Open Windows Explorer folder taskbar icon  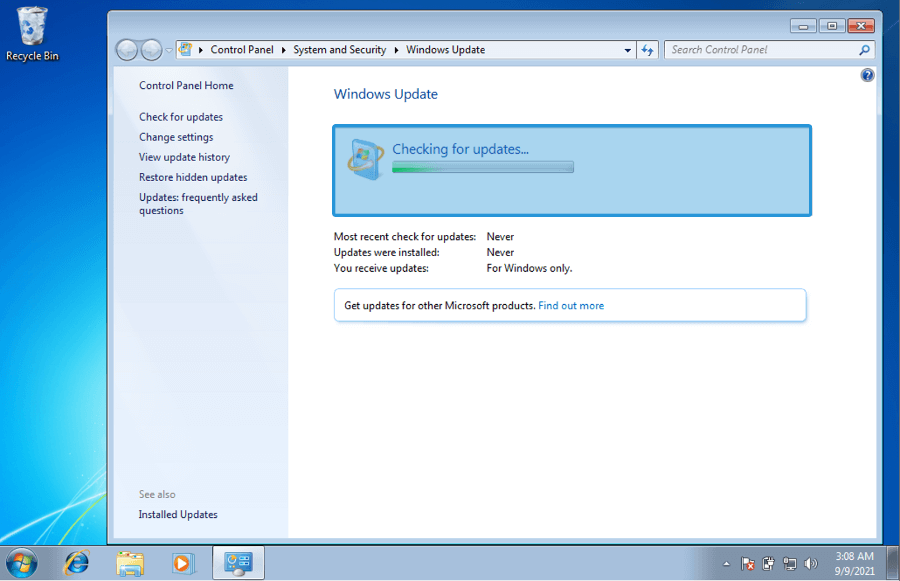(130, 563)
